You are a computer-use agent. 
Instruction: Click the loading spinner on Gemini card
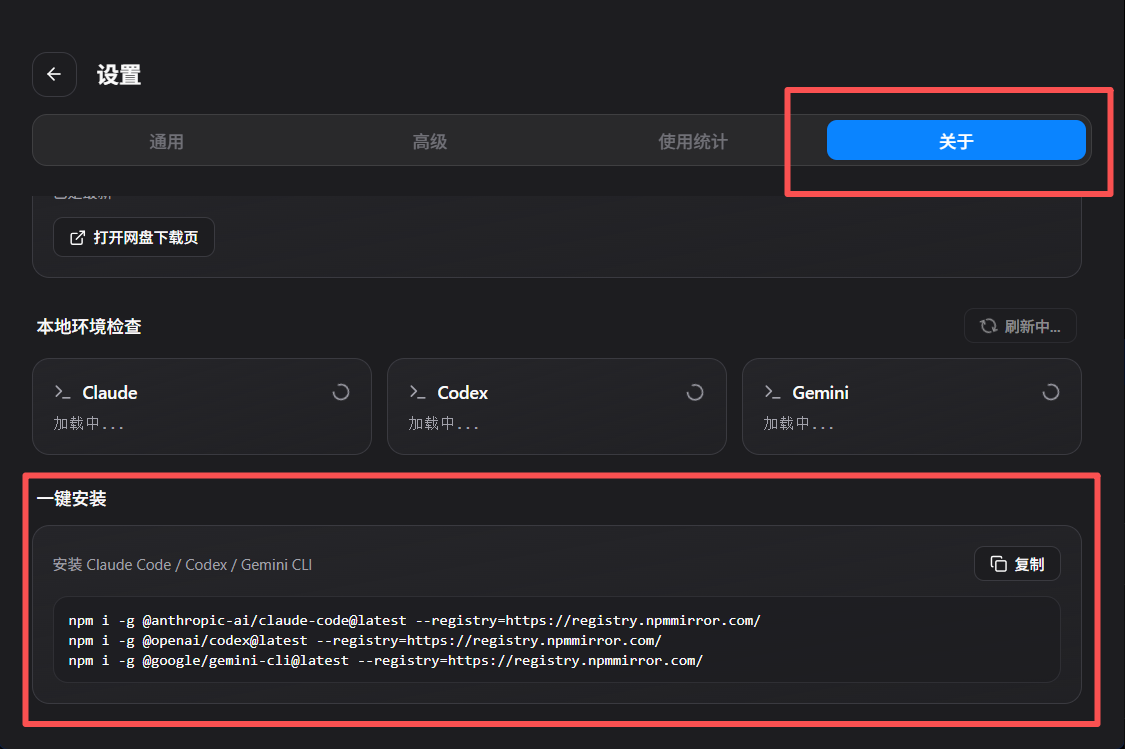tap(1050, 393)
